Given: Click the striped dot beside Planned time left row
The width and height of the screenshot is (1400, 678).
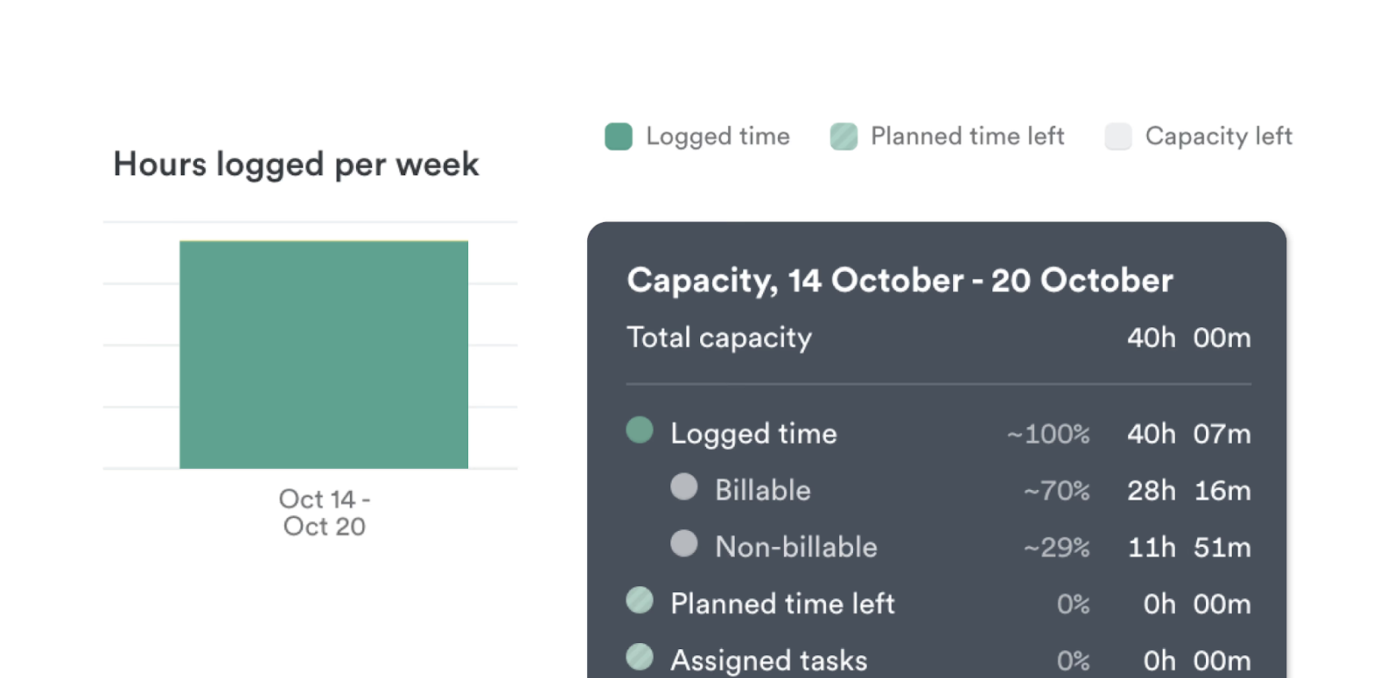Looking at the screenshot, I should pyautogui.click(x=639, y=601).
